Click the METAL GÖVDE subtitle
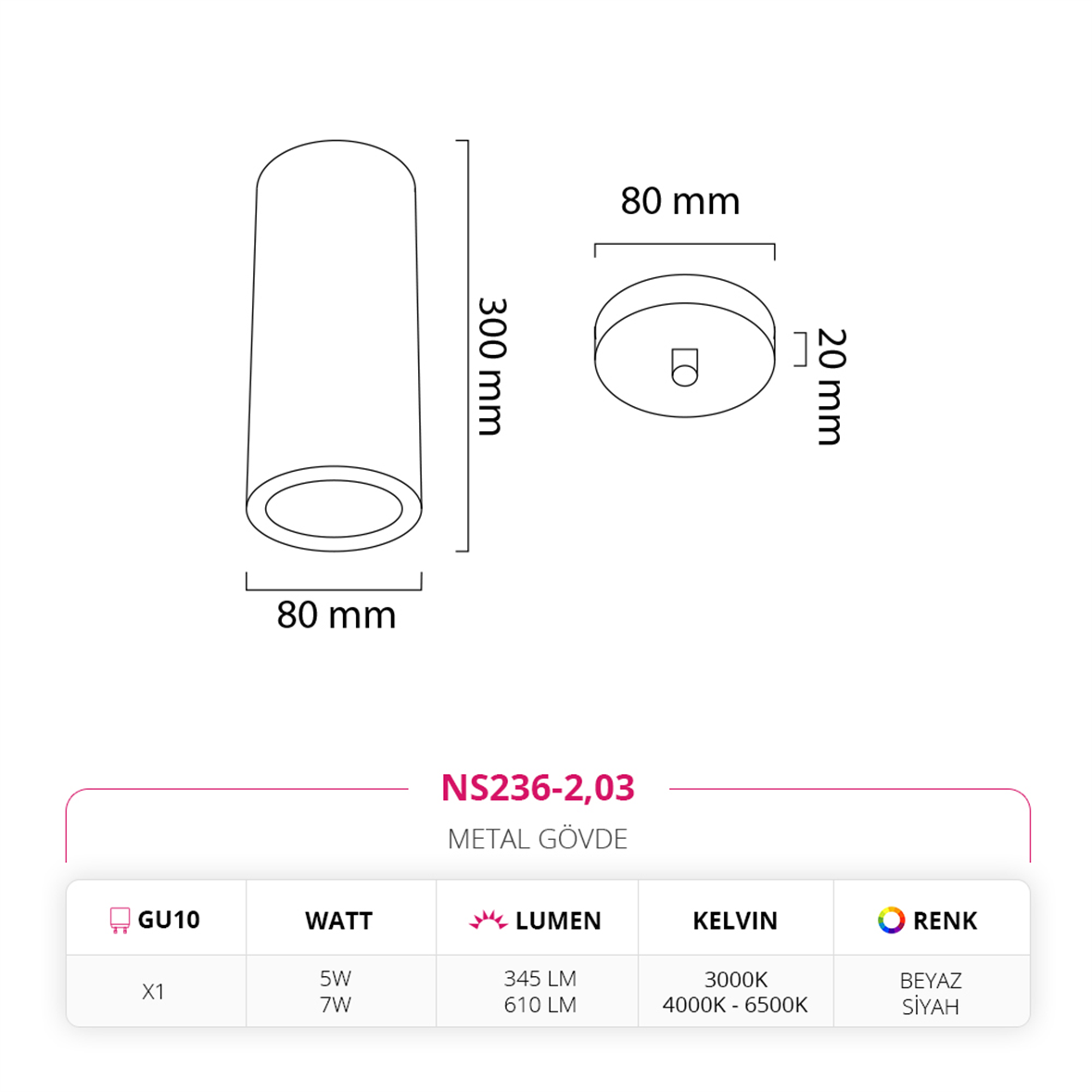Viewport: 1092px width, 1092px height. 538,839
